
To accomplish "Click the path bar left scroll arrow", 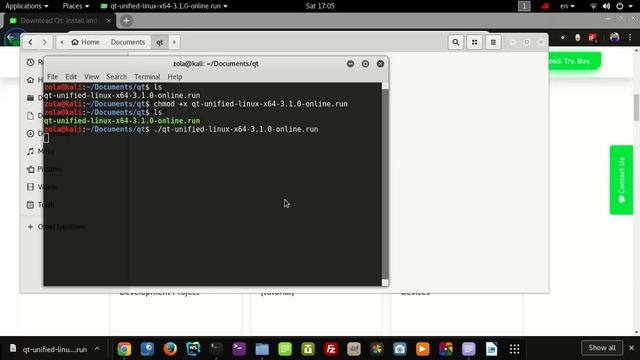I will (x=62, y=42).
